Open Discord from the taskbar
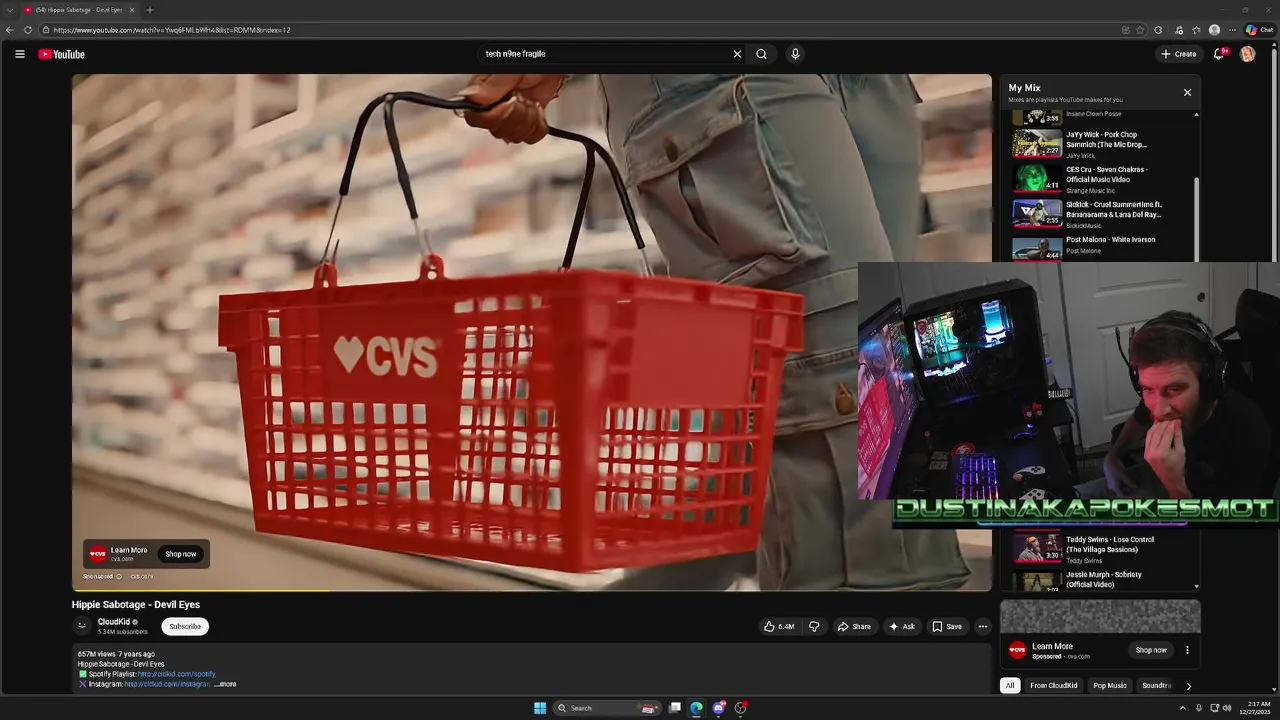The image size is (1280, 720). tap(719, 708)
